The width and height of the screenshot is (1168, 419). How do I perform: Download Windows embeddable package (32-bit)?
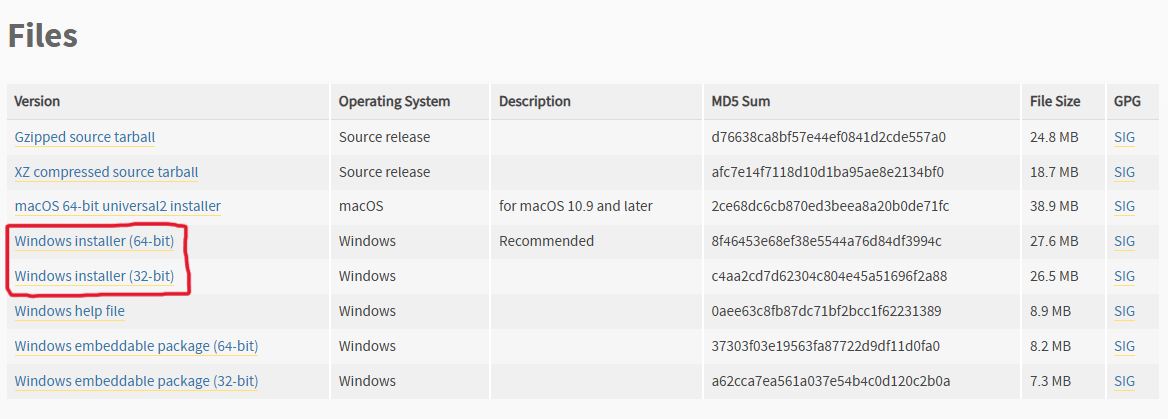(x=136, y=381)
